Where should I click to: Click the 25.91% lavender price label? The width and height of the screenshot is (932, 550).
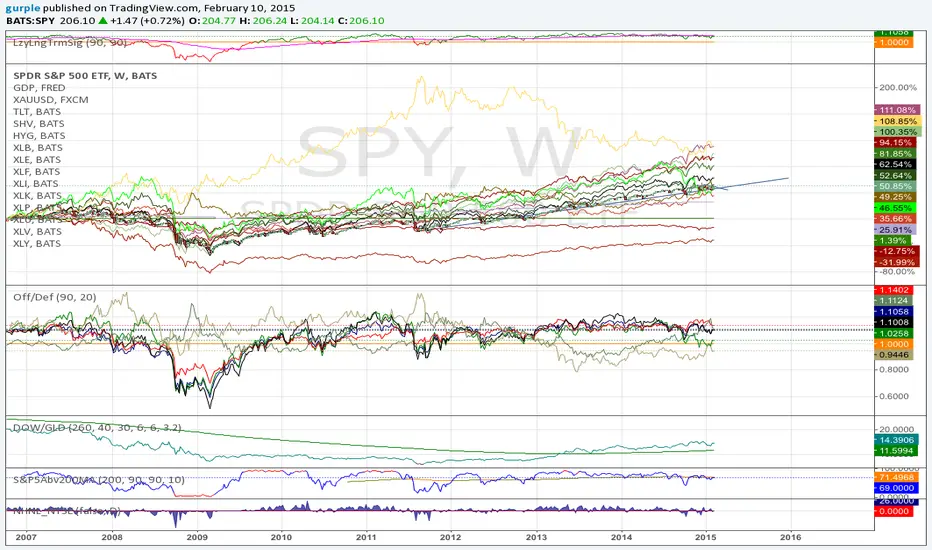(x=895, y=230)
